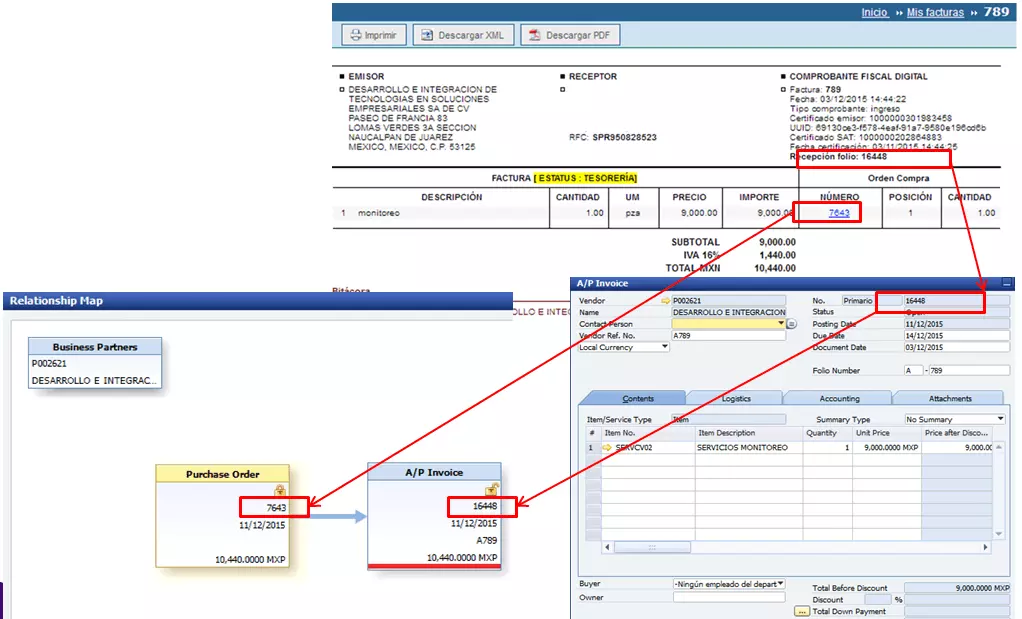1022x619 pixels.
Task: Expand the Summary Type dropdown
Action: click(x=1000, y=419)
